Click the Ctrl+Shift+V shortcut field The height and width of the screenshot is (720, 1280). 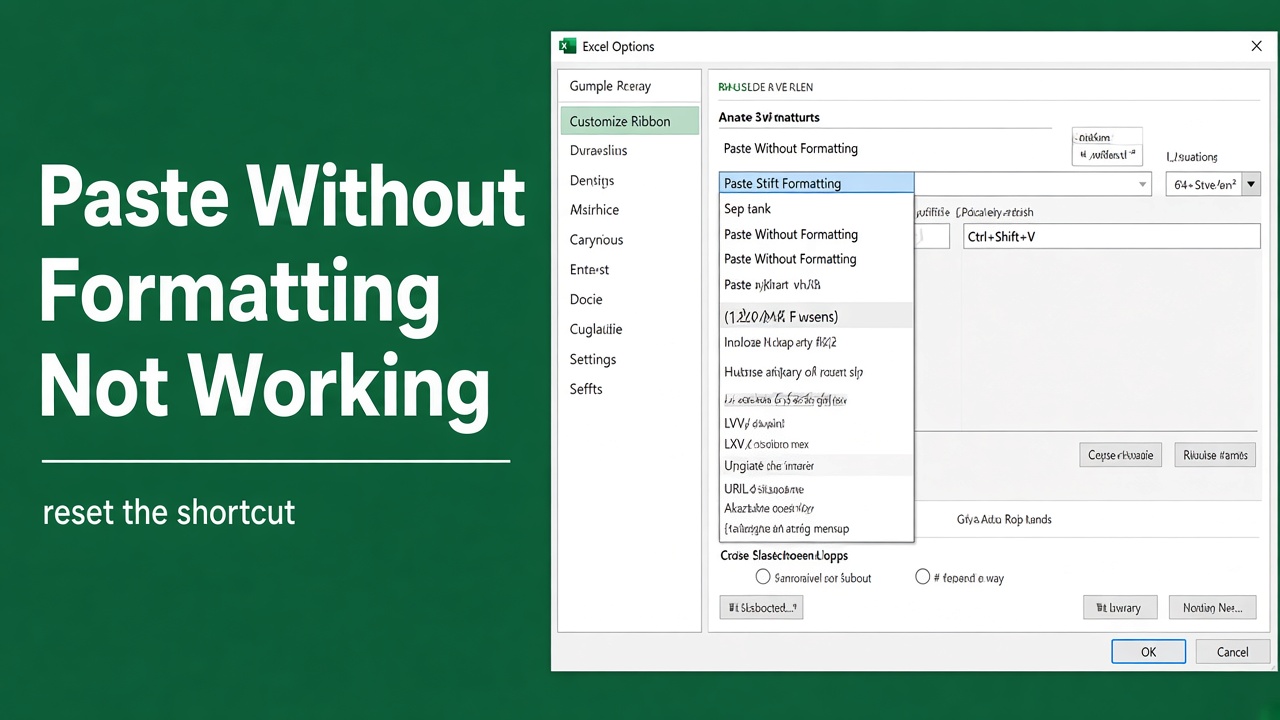click(1110, 236)
